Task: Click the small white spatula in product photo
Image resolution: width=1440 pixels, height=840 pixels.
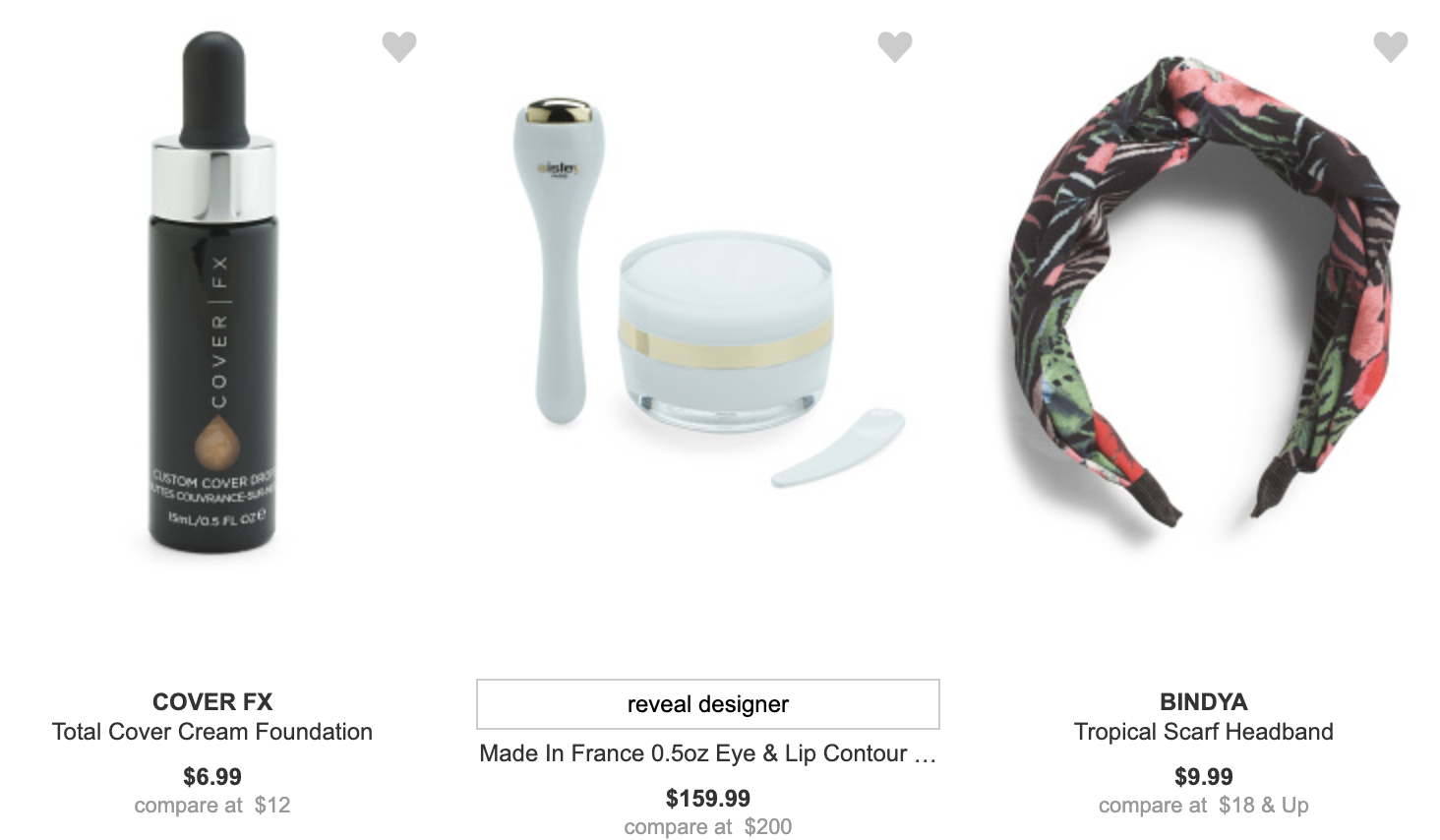Action: (837, 449)
